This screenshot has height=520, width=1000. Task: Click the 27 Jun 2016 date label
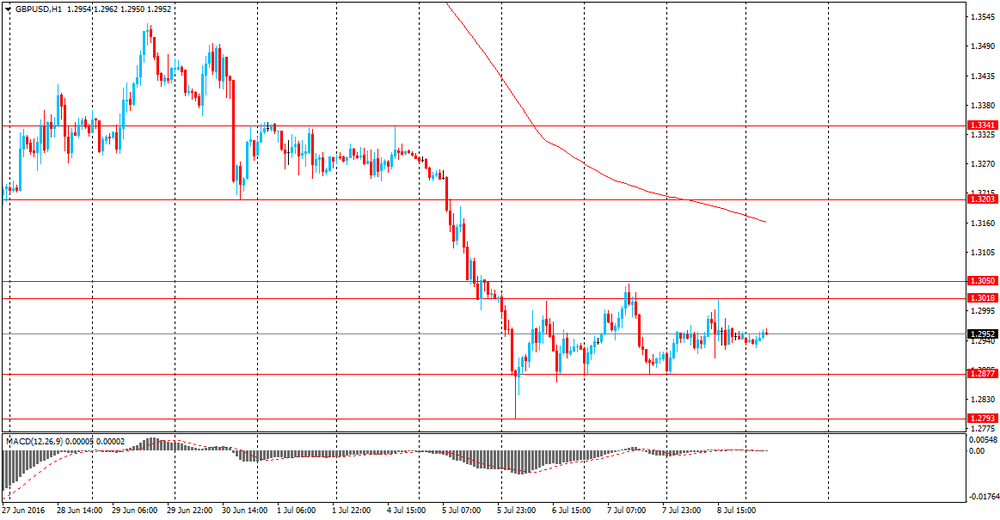pos(24,510)
